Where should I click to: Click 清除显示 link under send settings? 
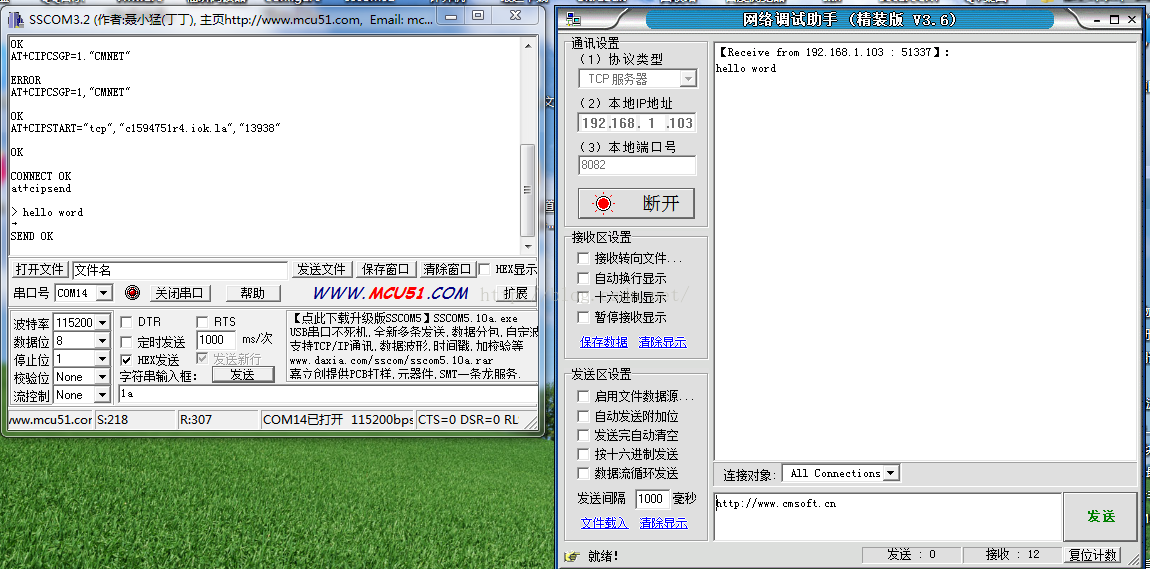click(x=663, y=524)
